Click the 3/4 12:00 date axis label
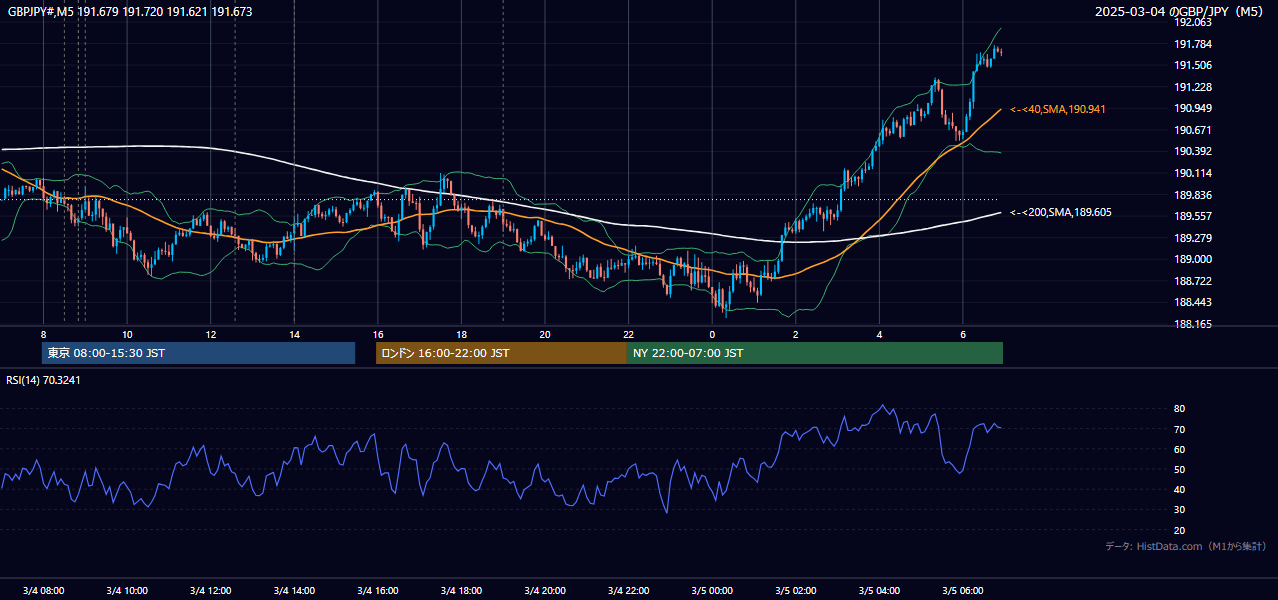Image resolution: width=1278 pixels, height=600 pixels. (x=210, y=590)
